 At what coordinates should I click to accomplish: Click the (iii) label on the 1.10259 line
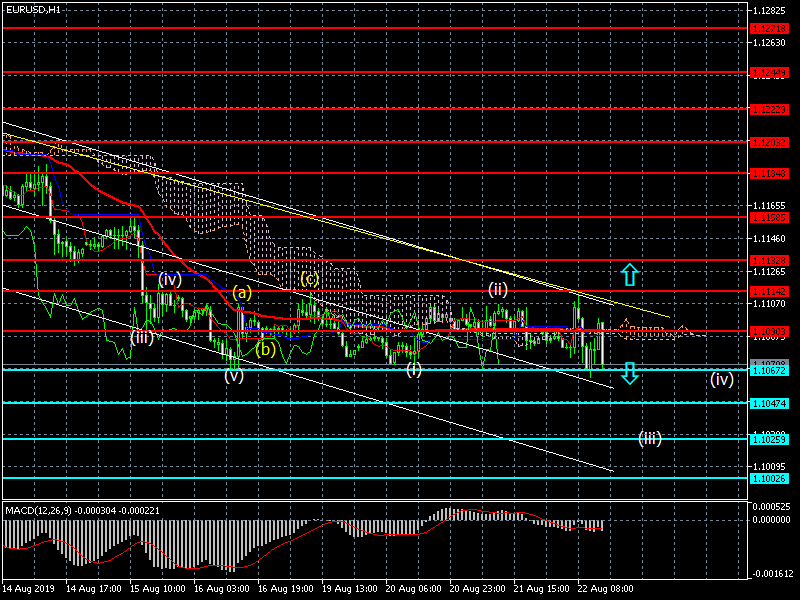tap(650, 438)
